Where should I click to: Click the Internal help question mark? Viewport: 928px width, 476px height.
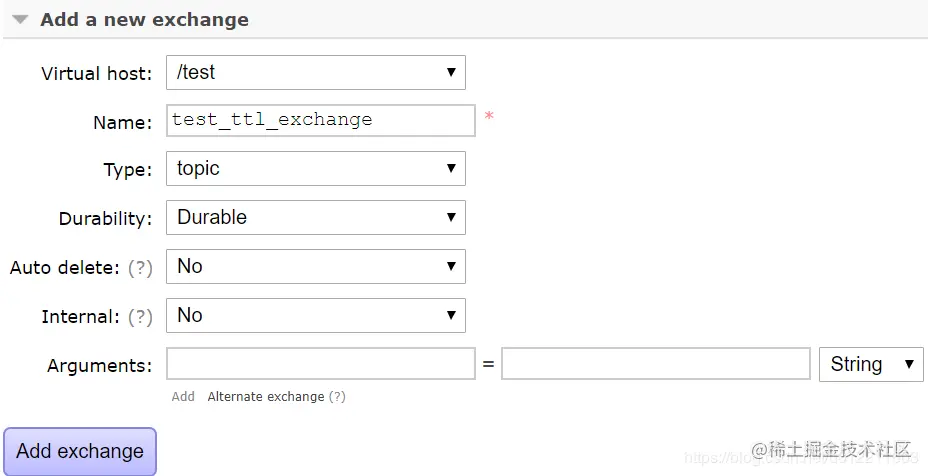point(140,317)
